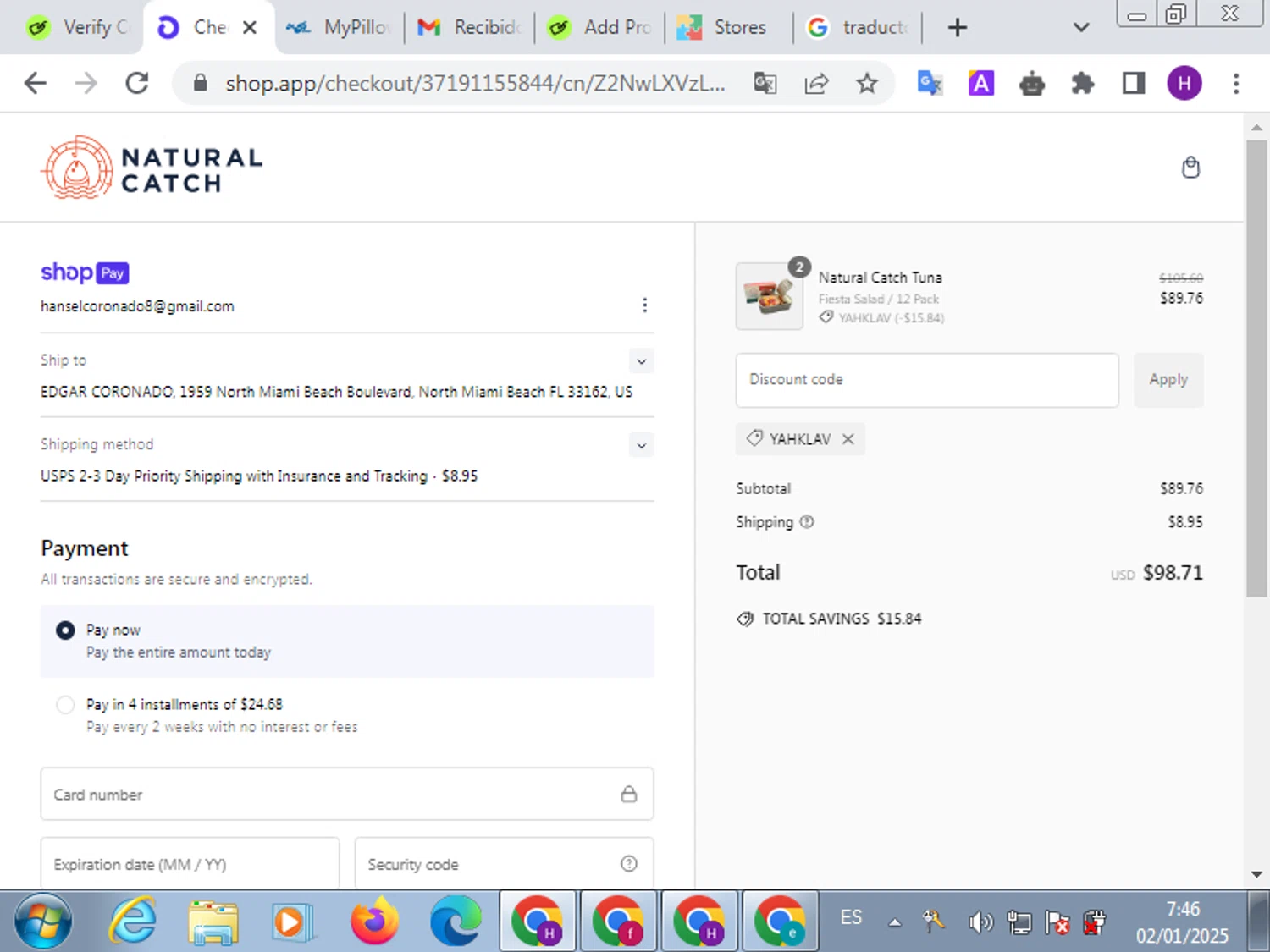Expand the Ship to address section

click(642, 361)
